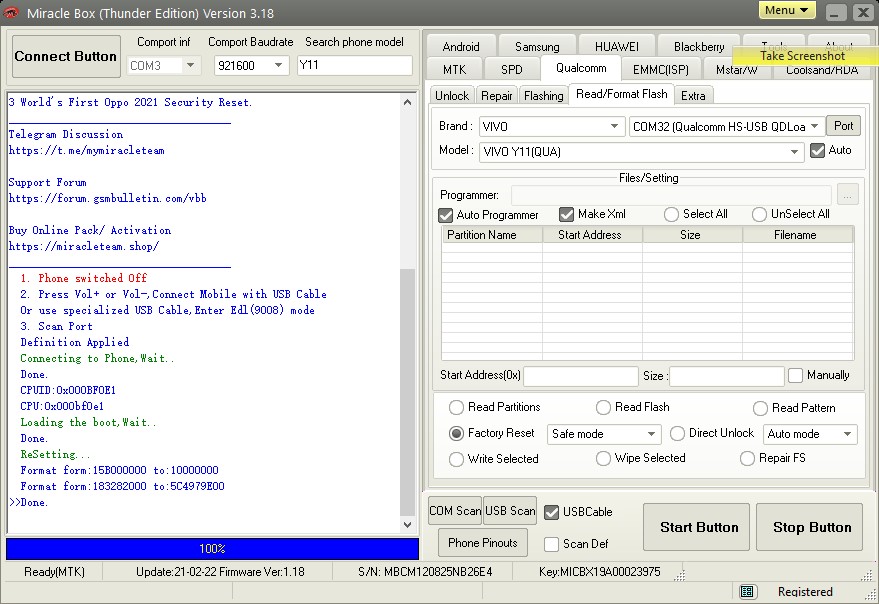
Task: Switch to the Blackberry tab
Action: click(x=699, y=47)
